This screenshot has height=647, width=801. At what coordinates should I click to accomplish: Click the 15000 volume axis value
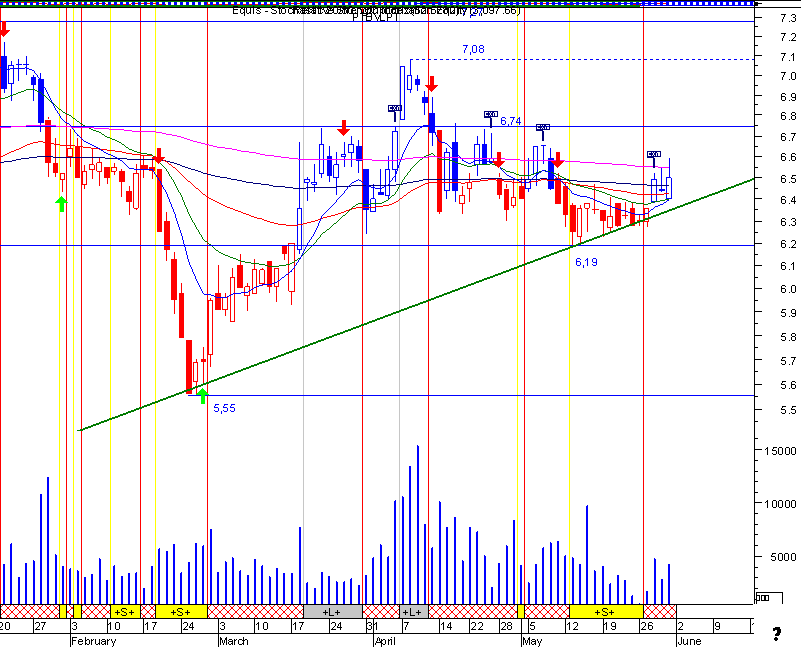pos(780,451)
